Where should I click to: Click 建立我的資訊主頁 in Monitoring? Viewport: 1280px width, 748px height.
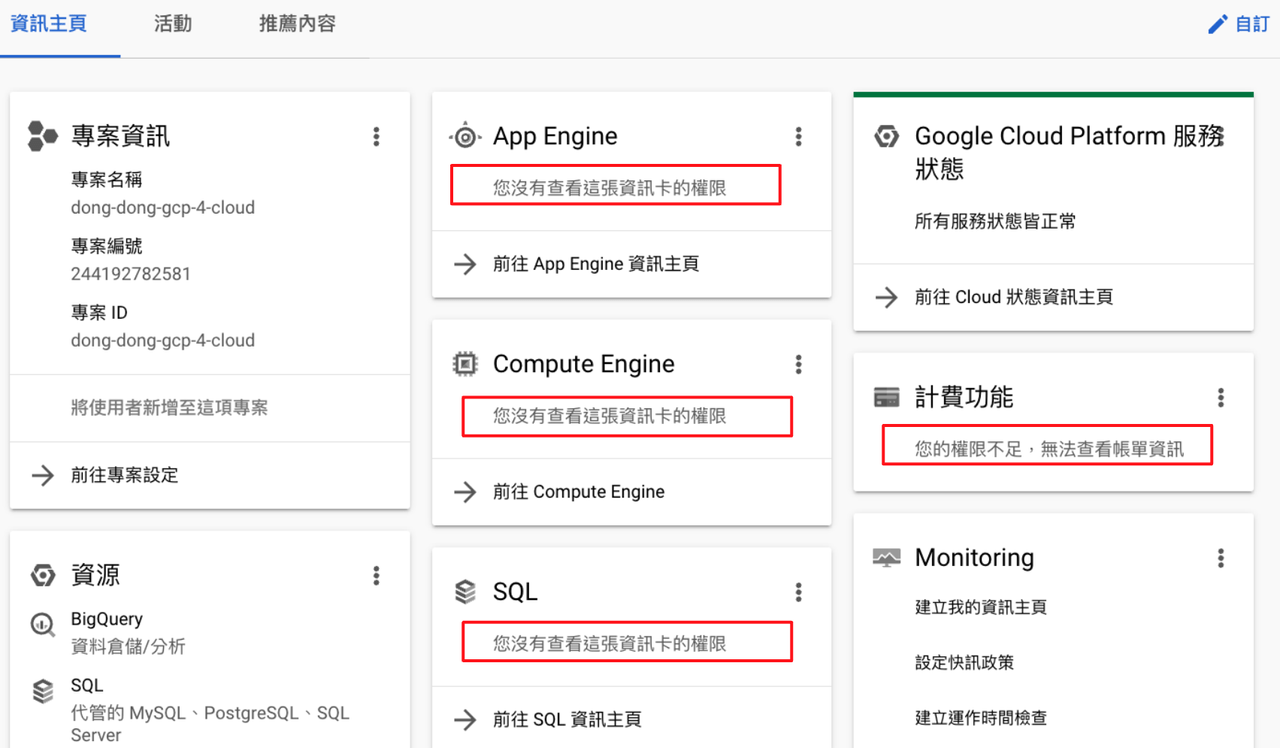coord(981,607)
